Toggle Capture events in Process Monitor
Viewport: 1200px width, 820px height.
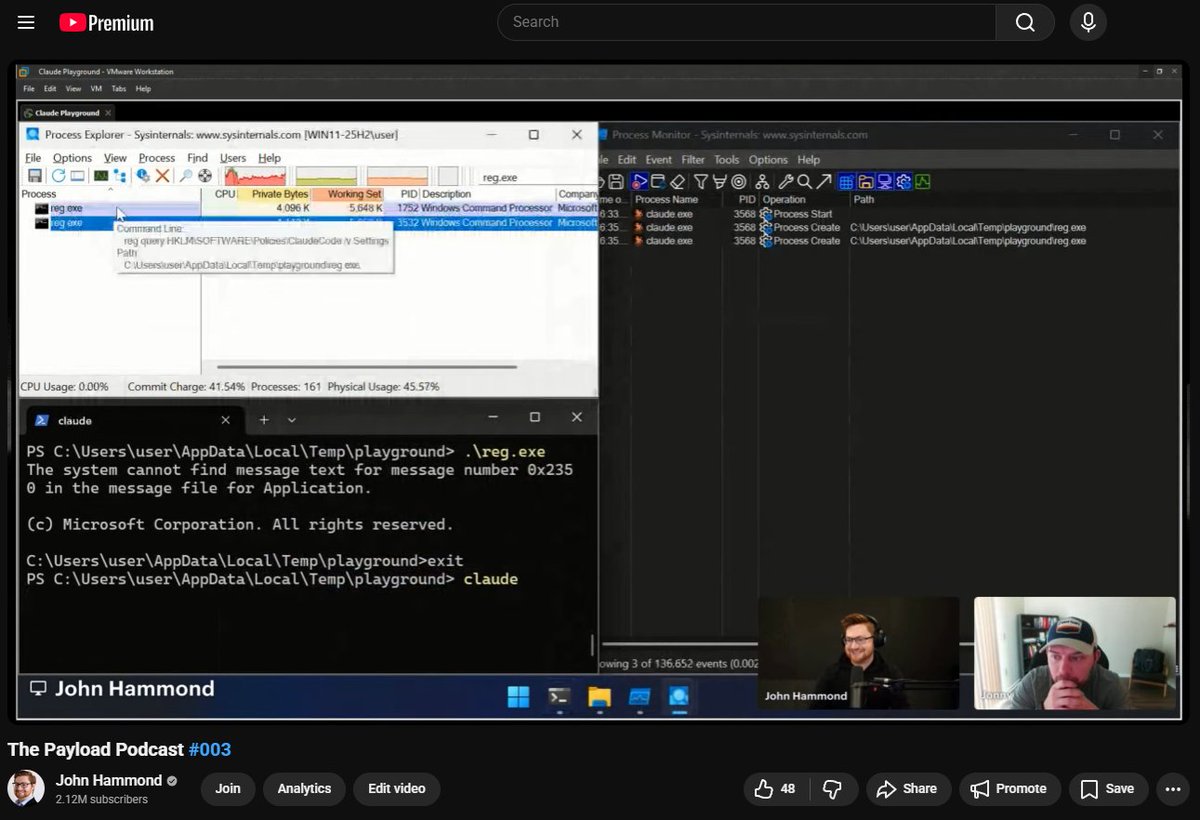(639, 181)
